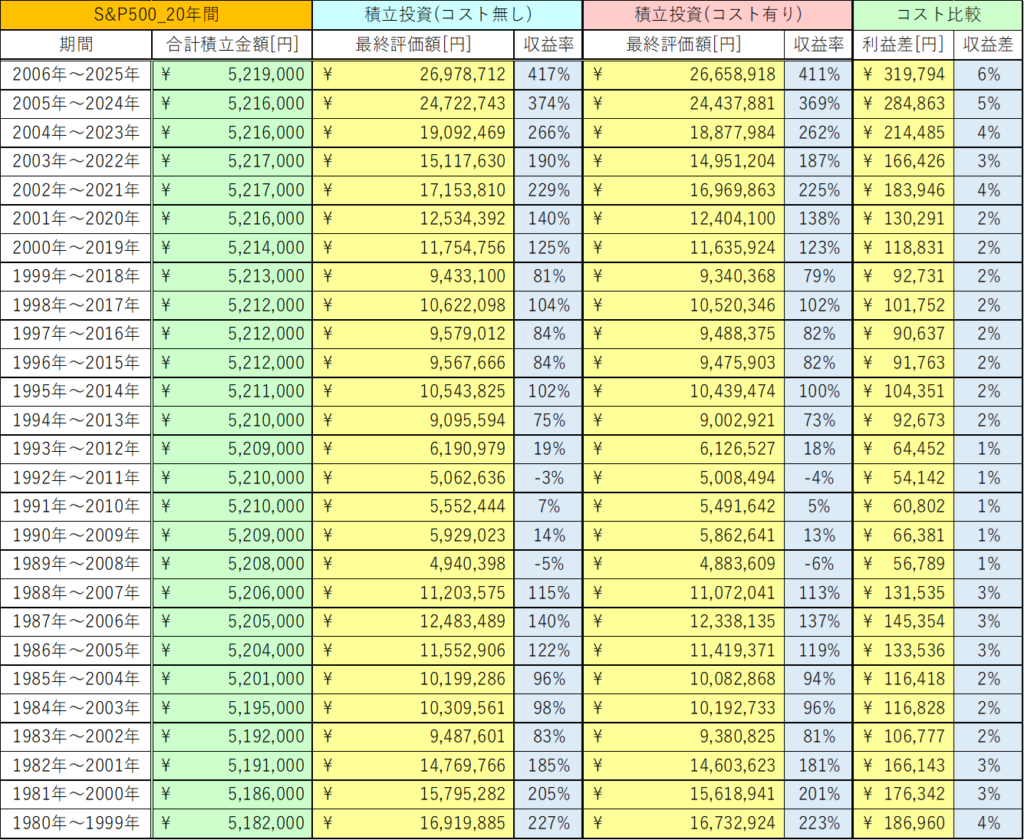This screenshot has width=1024, height=840.
Task: Select the 5,182,000 total contribution cell
Action: point(232,824)
